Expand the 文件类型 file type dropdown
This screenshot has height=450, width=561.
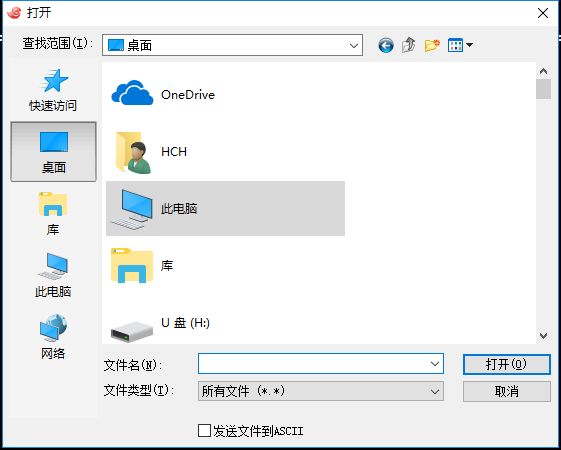point(435,391)
